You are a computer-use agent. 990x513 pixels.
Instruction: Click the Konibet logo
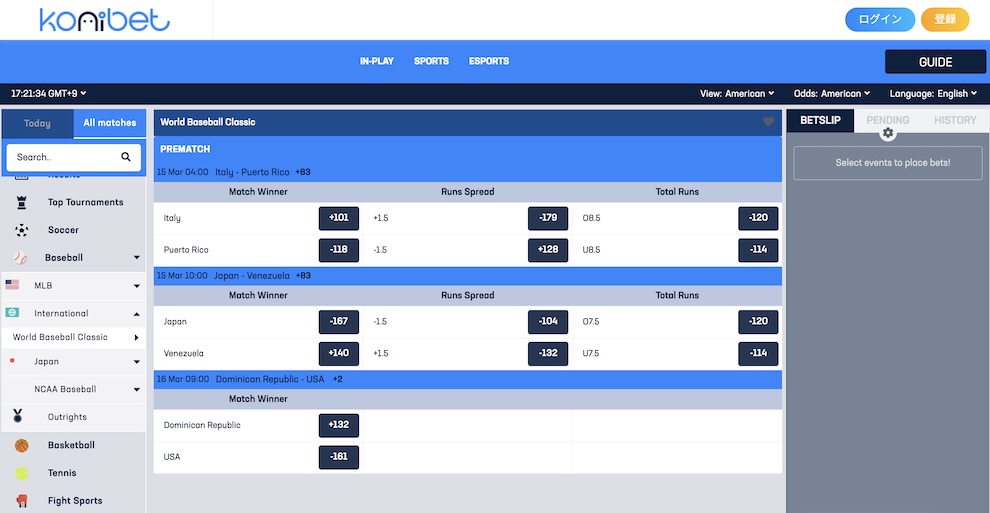[105, 20]
